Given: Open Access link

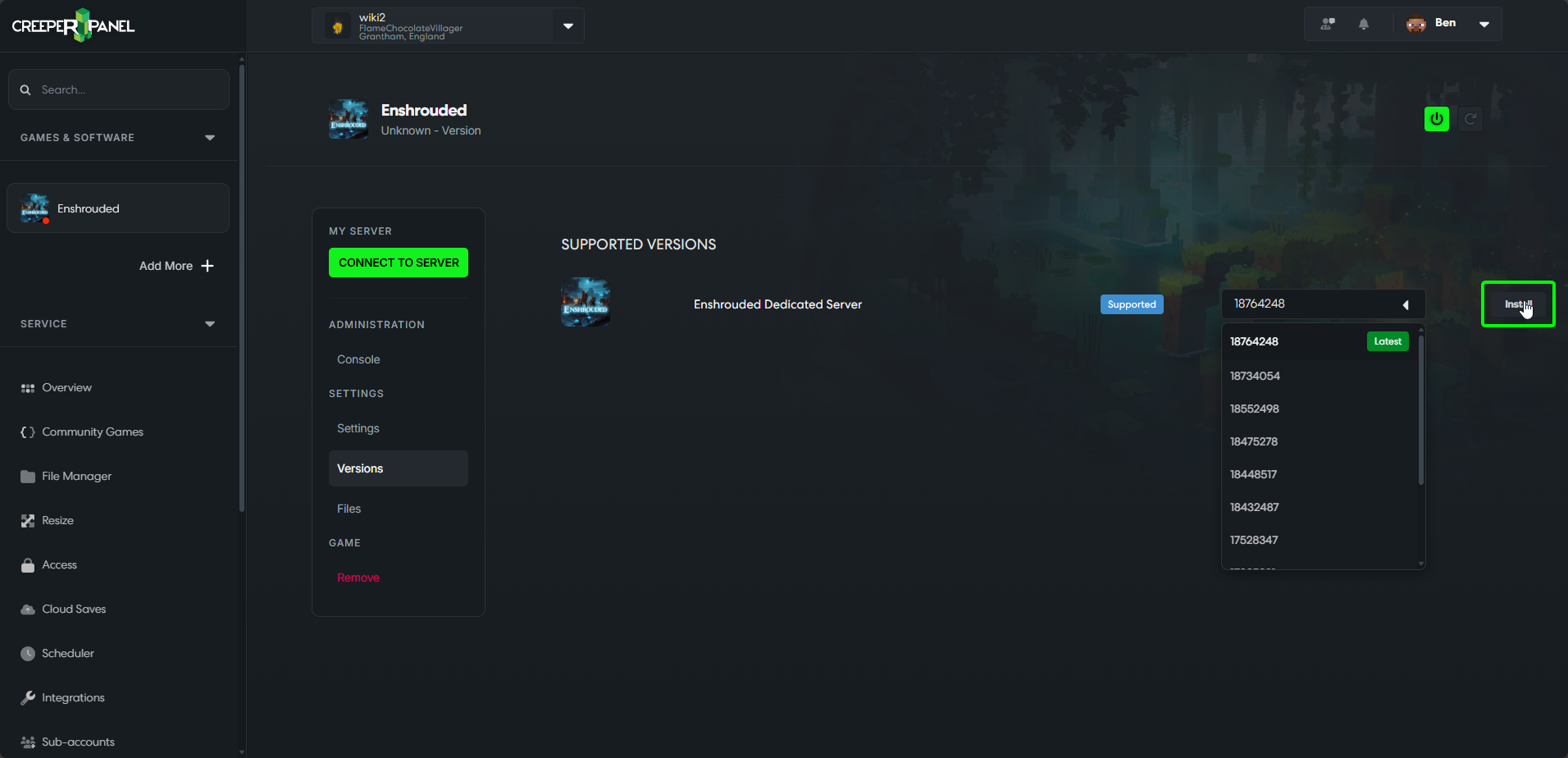Looking at the screenshot, I should point(59,565).
